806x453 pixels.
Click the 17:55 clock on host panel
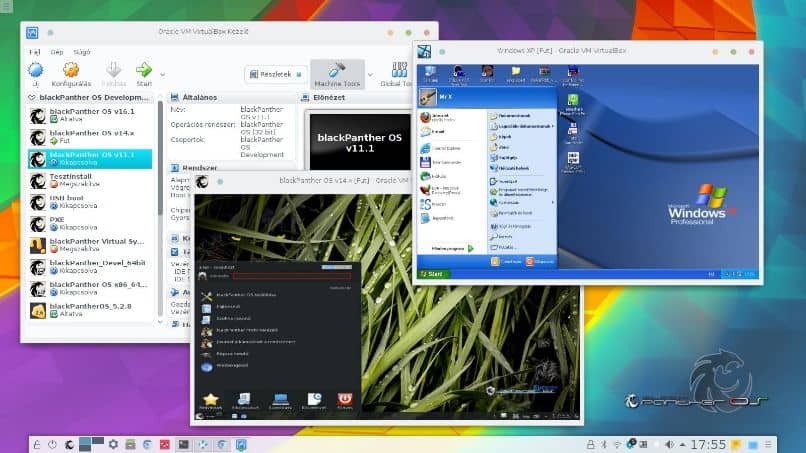tap(708, 444)
